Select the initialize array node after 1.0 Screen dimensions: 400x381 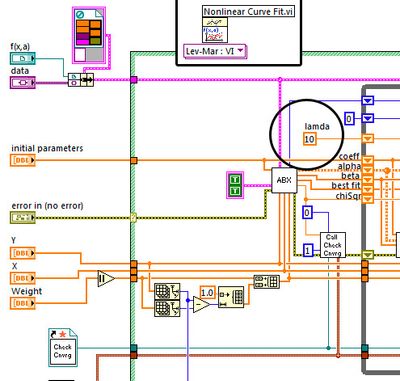coord(231,297)
